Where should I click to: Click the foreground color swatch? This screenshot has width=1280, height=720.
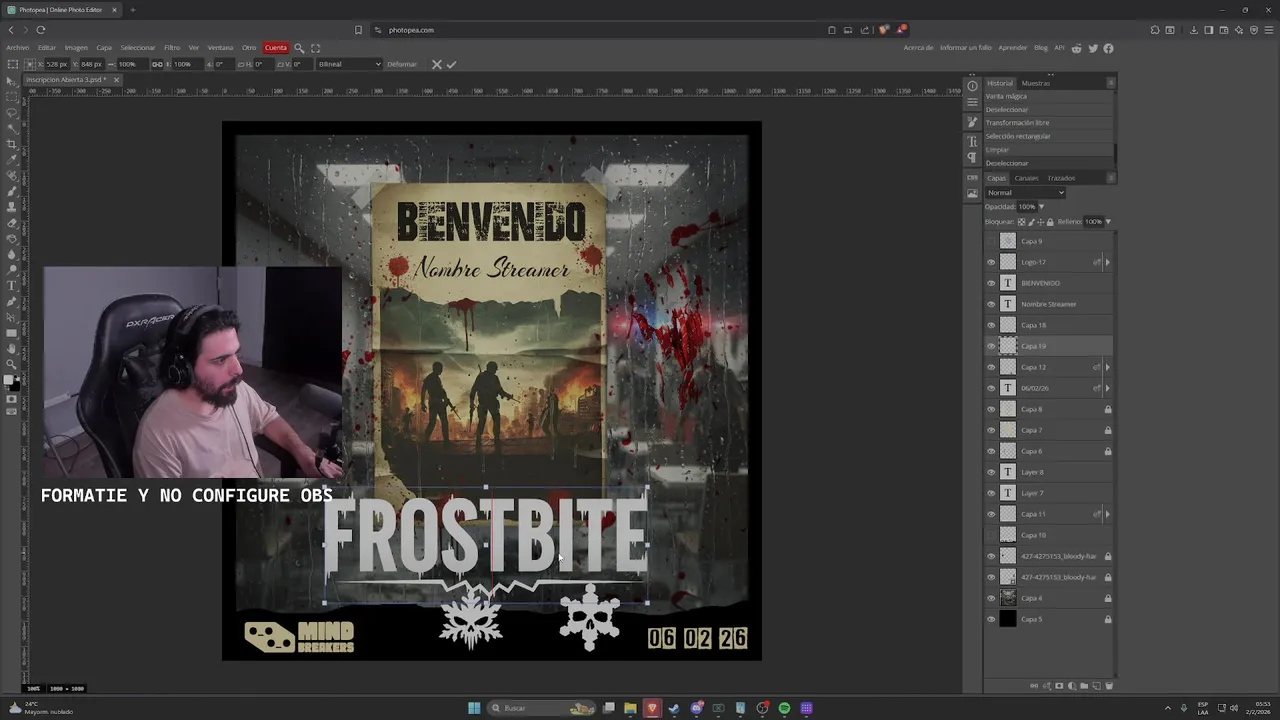pos(10,380)
